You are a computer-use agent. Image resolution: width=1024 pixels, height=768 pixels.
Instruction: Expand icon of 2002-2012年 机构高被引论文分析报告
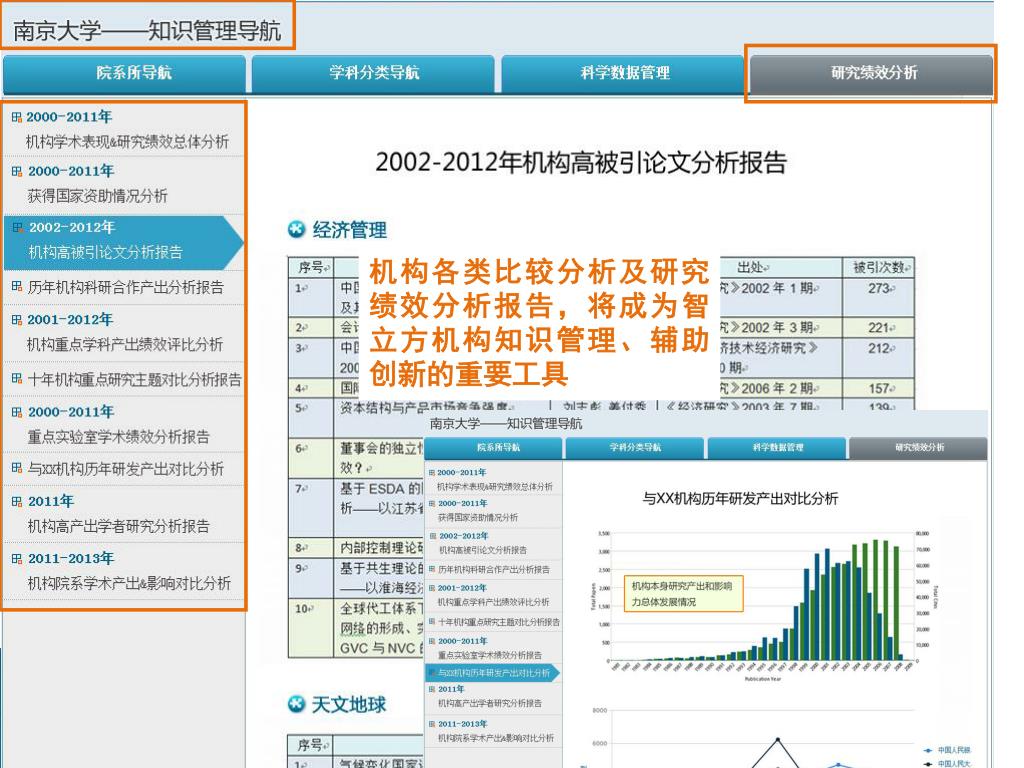(18, 228)
